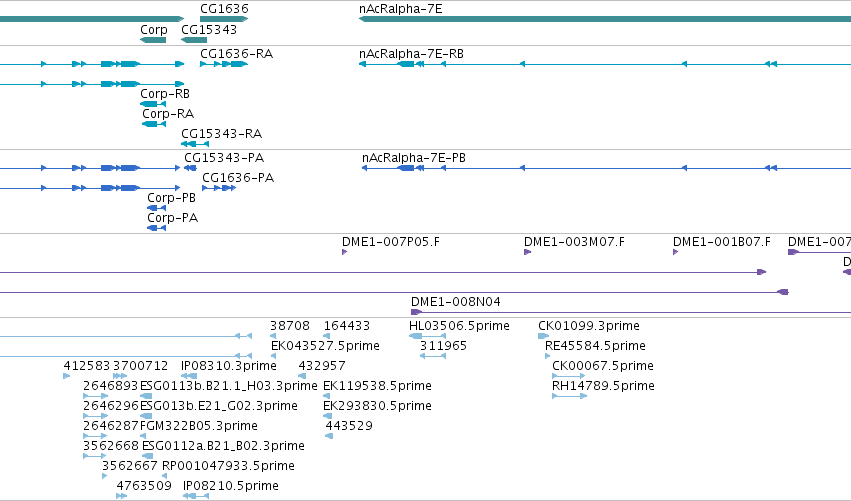Select the nAcRalpha-7E-RB transcript
This screenshot has width=851, height=501.
(605, 64)
